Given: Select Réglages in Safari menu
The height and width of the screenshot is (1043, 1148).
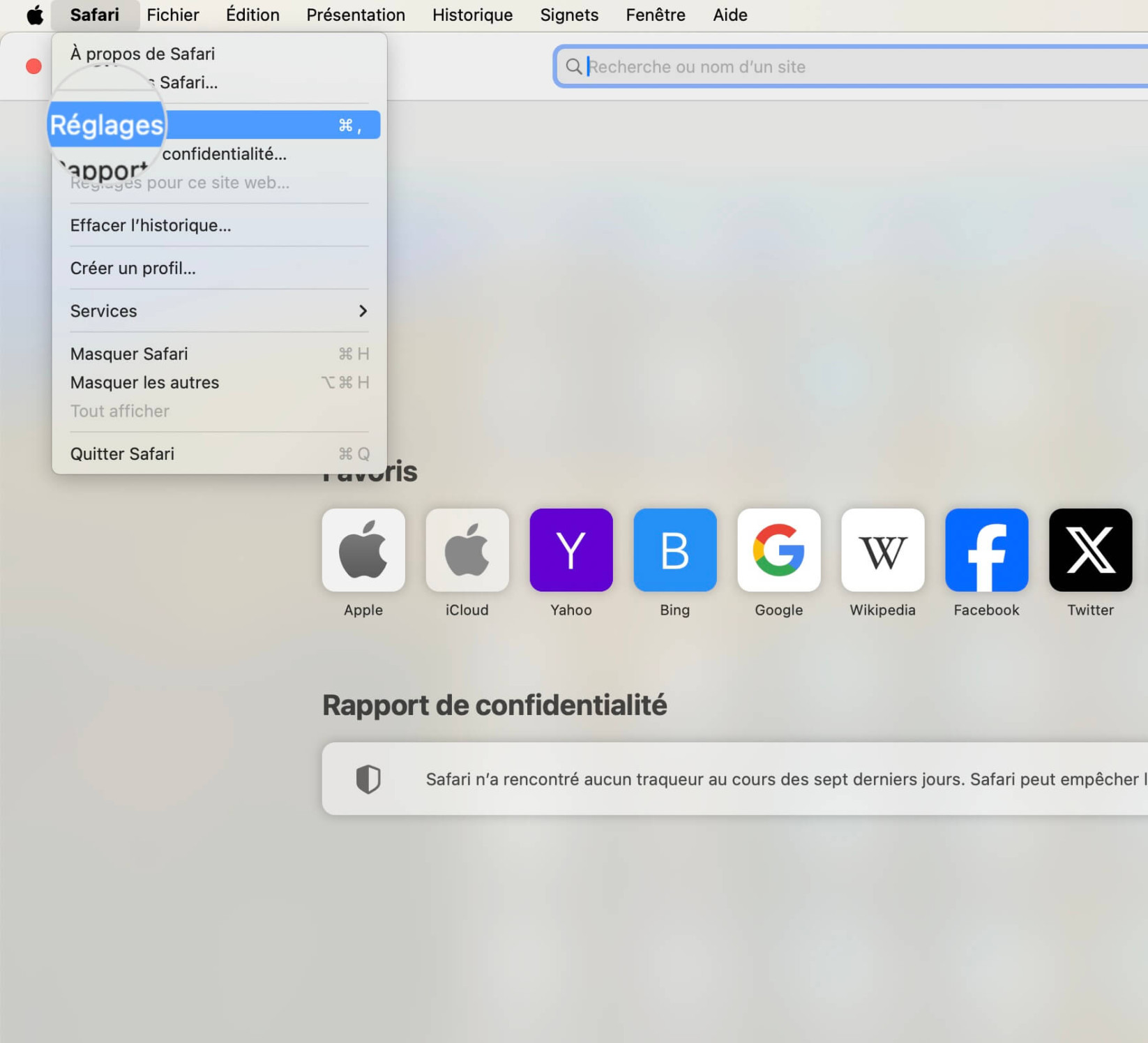Looking at the screenshot, I should point(216,125).
